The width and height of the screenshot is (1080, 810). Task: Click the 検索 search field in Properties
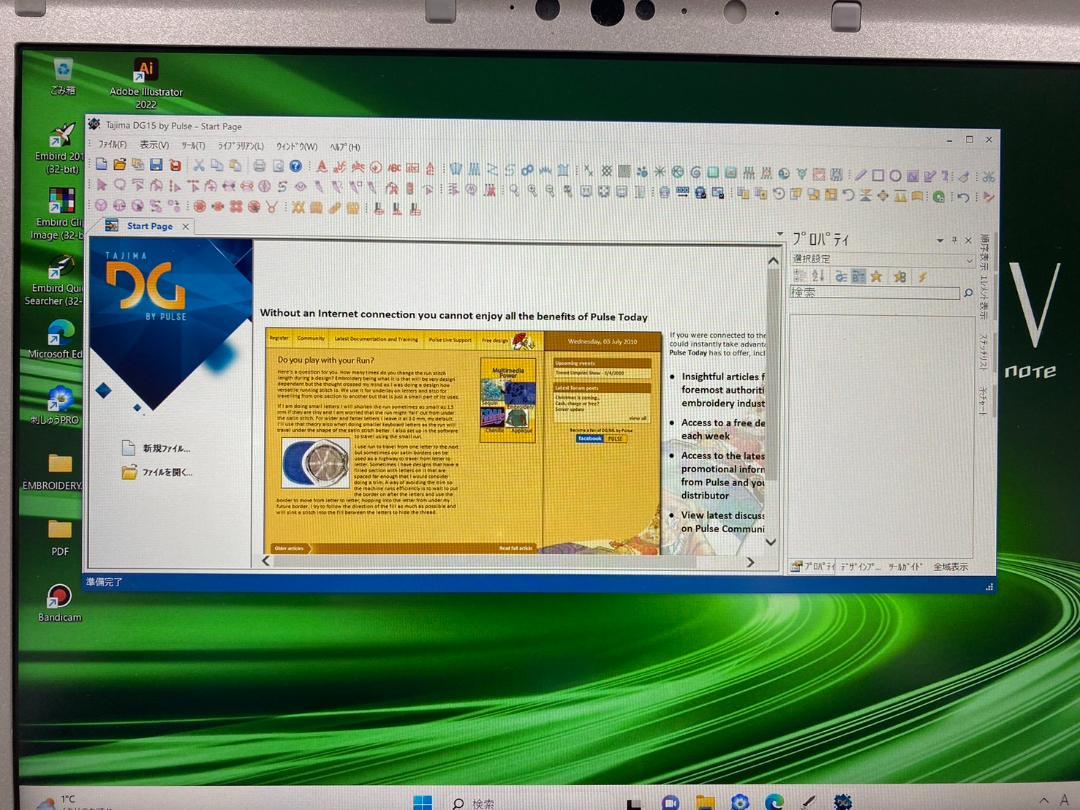[875, 293]
